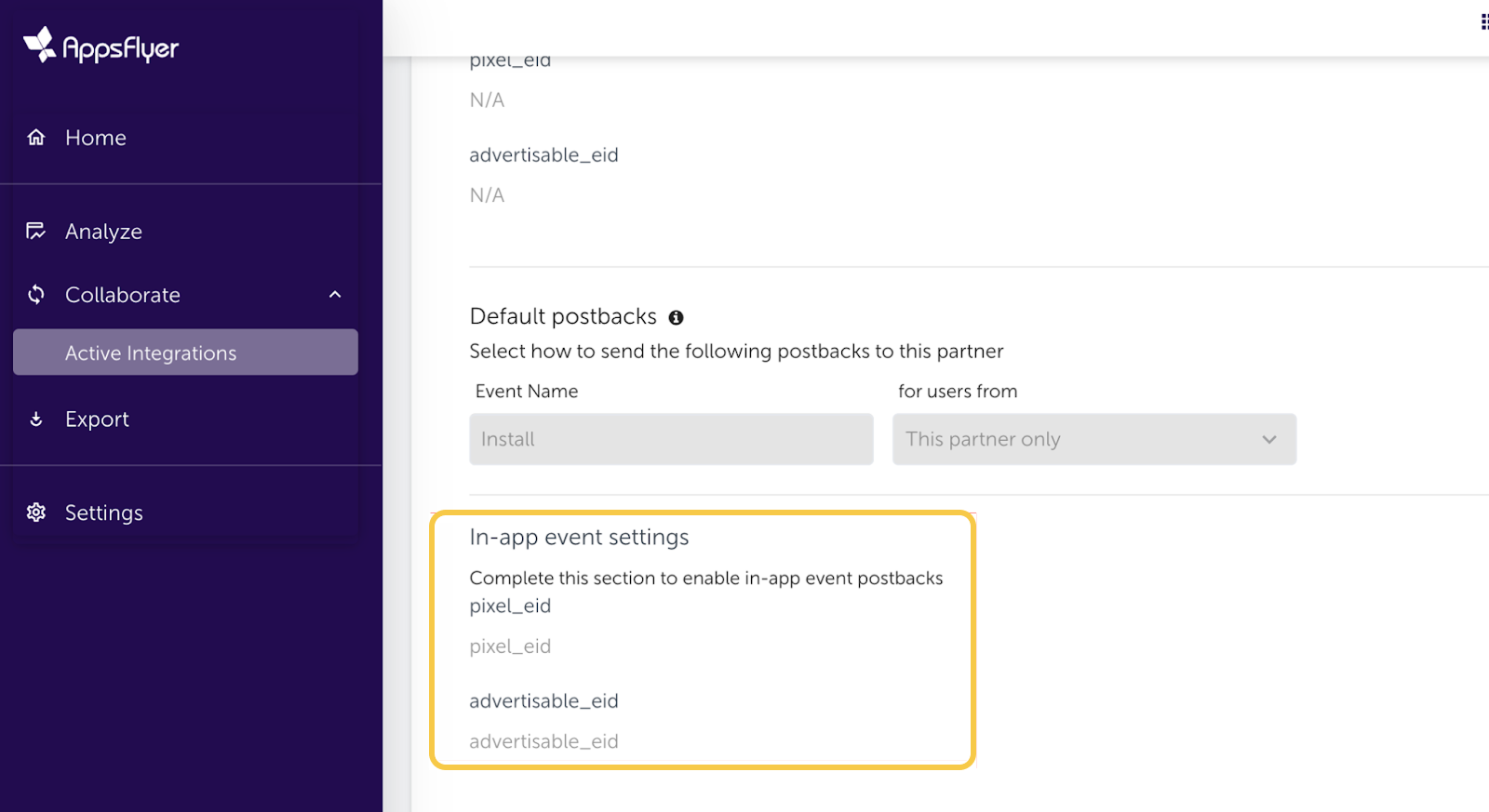Screen dimensions: 1489x812
Task: Click the Export download arrow icon
Action: tap(36, 419)
